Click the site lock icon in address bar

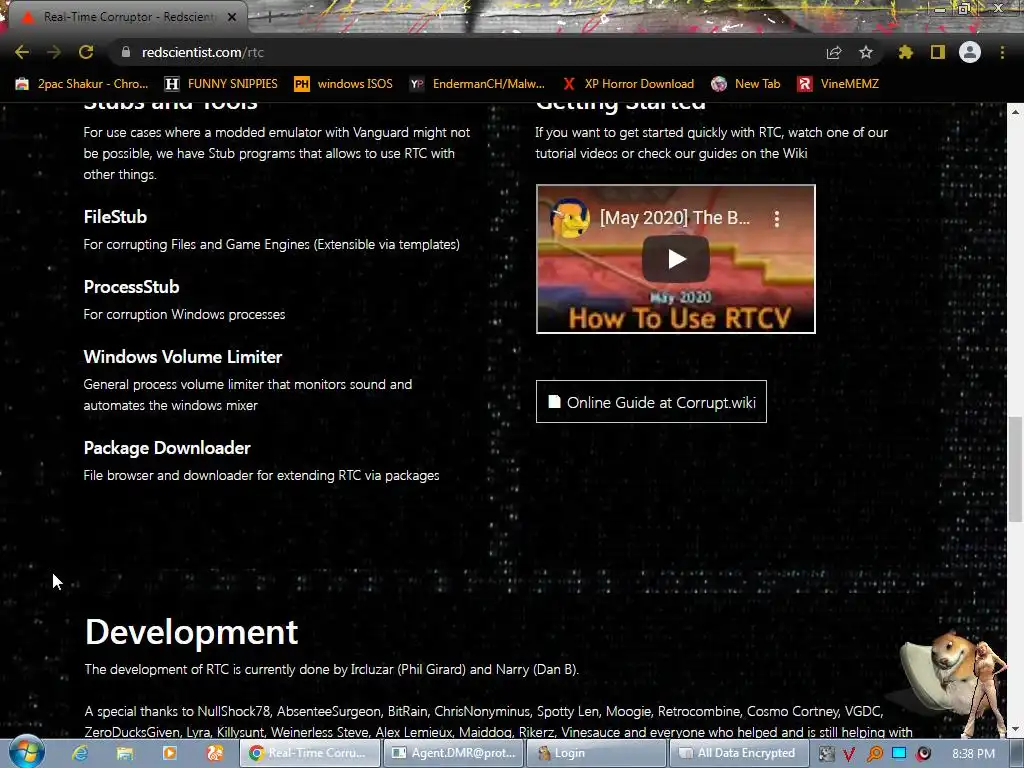coord(126,52)
